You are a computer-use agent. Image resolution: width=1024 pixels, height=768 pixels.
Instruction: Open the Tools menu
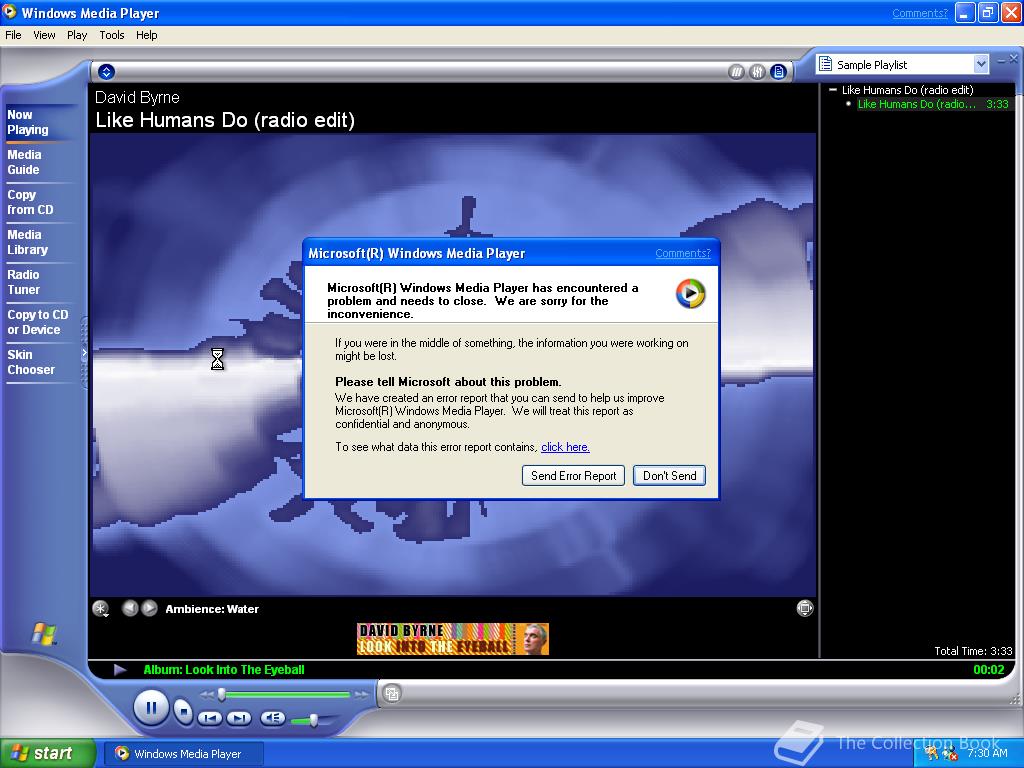pyautogui.click(x=112, y=35)
